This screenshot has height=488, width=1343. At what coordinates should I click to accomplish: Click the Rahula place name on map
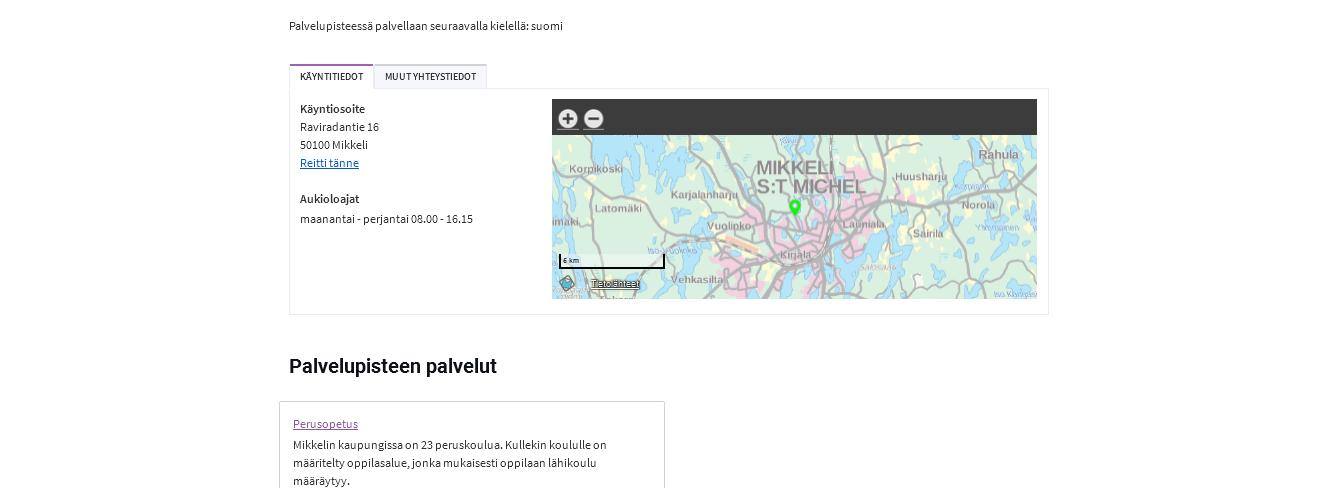click(998, 155)
